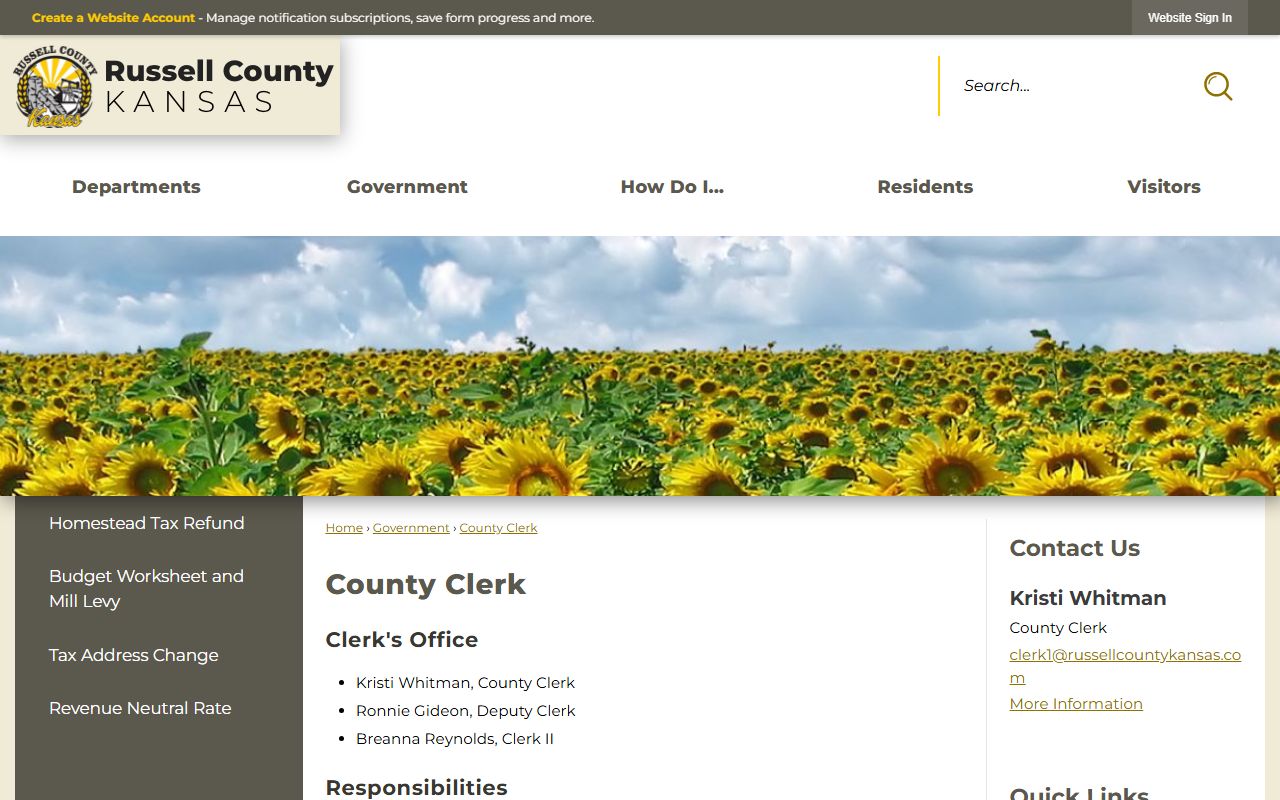Image resolution: width=1280 pixels, height=800 pixels.
Task: Click the Home breadcrumb link
Action: (344, 528)
